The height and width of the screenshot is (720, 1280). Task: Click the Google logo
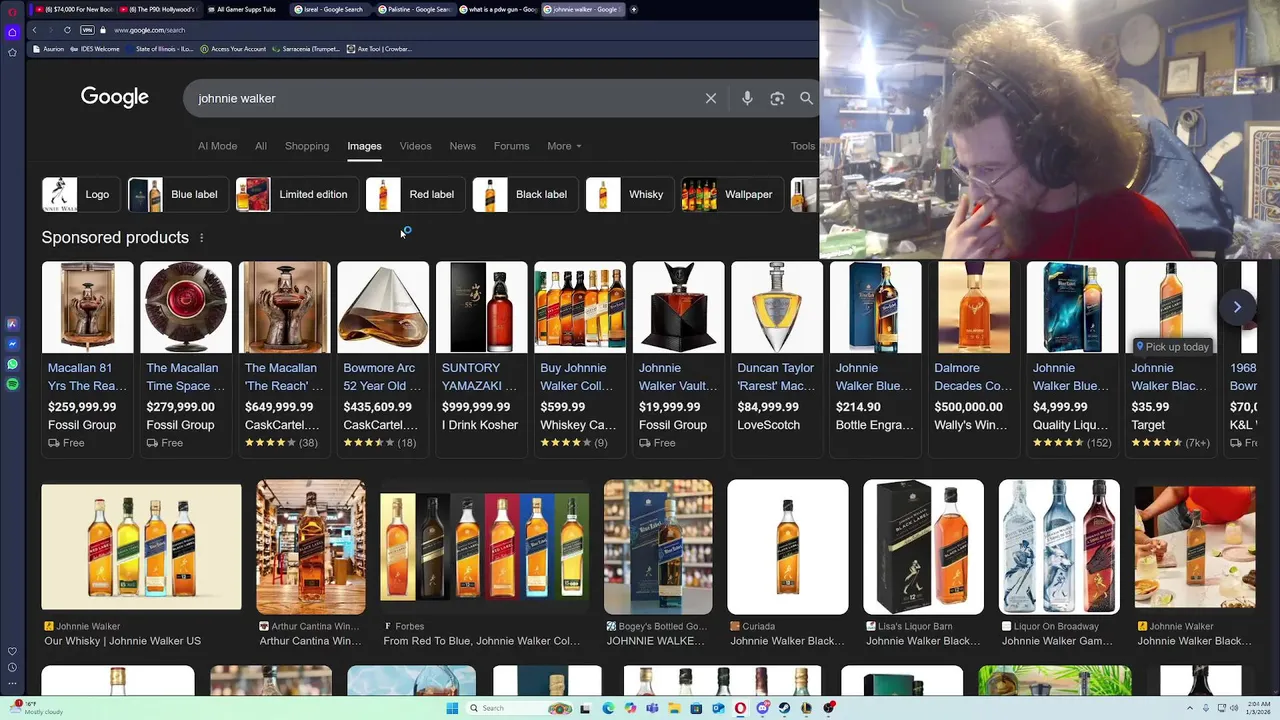click(x=115, y=97)
